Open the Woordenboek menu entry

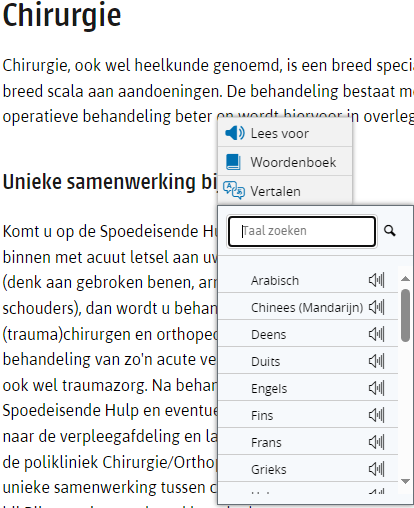(285, 162)
